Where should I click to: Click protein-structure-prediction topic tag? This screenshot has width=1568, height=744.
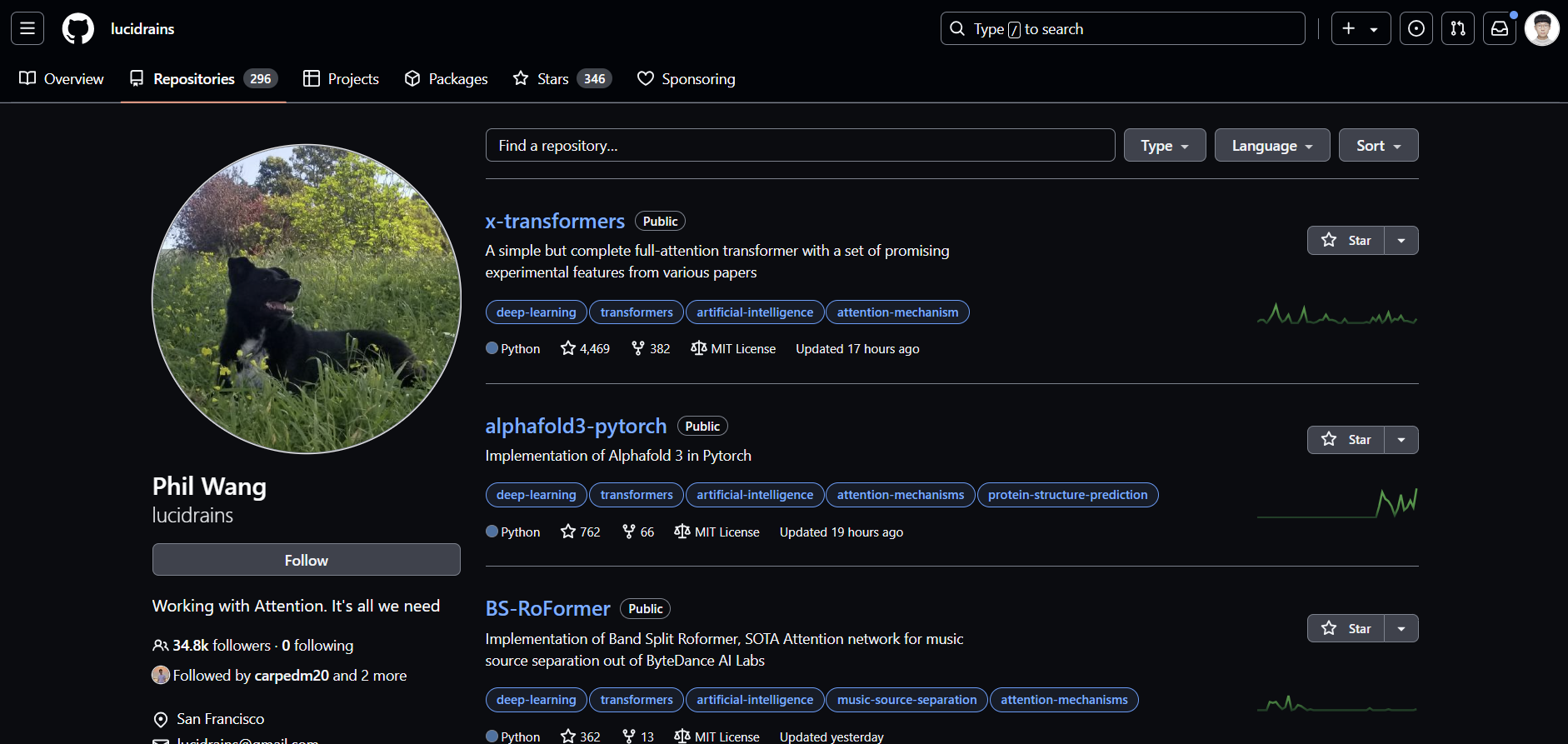[1068, 495]
